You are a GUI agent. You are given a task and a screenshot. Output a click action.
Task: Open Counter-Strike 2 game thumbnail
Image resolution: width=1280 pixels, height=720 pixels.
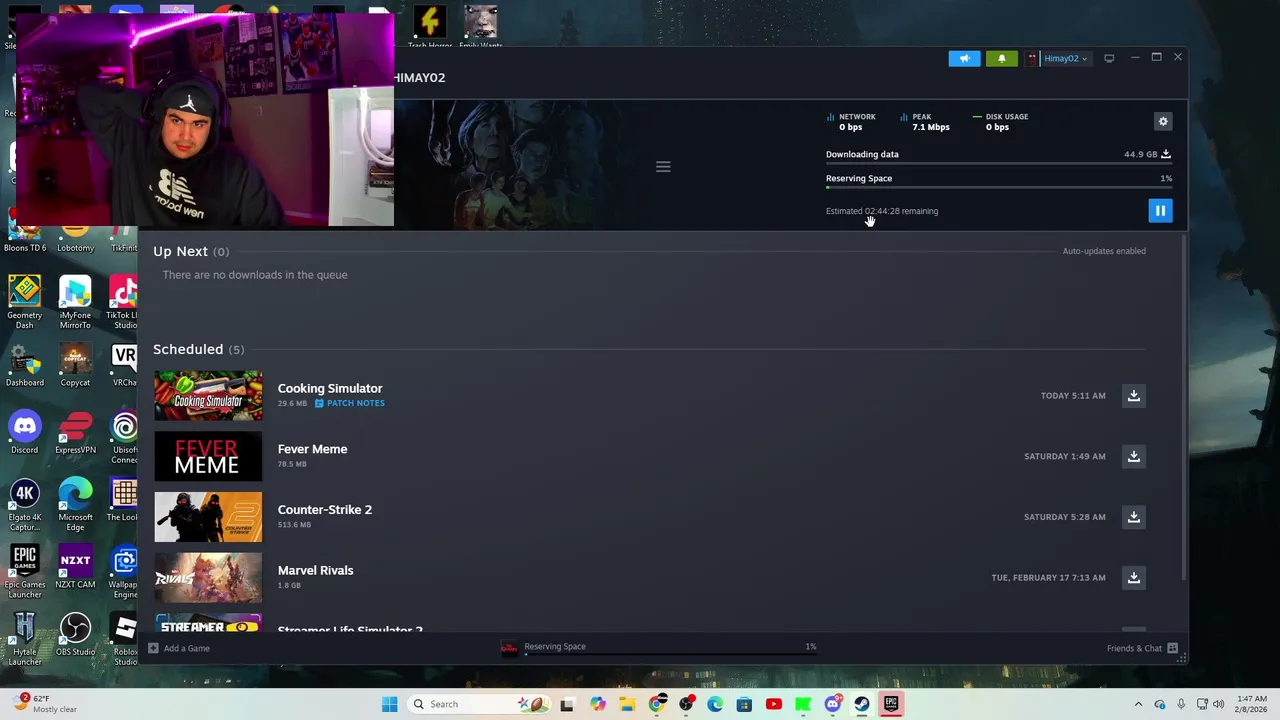tap(208, 517)
